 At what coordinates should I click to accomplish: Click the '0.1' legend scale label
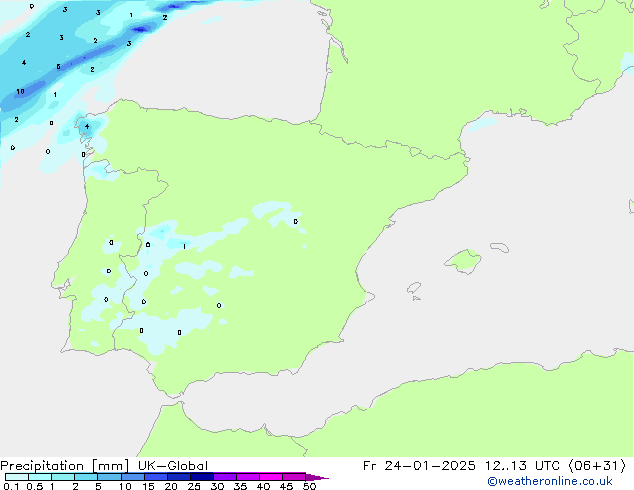point(9,486)
